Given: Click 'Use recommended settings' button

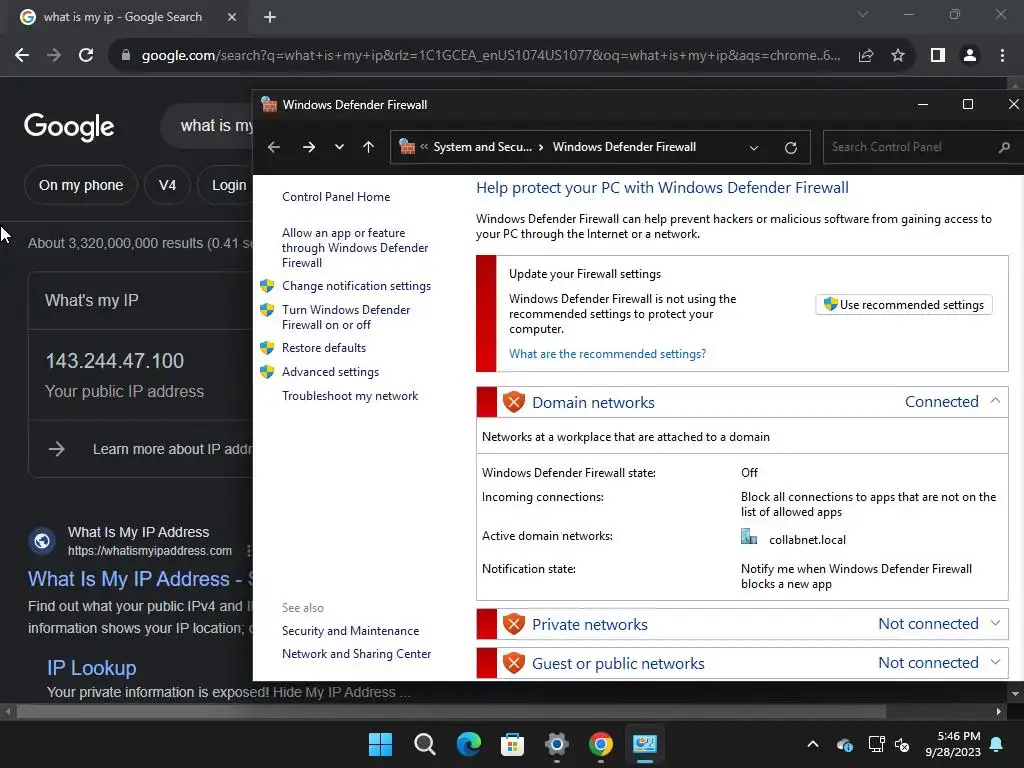Looking at the screenshot, I should 904,305.
